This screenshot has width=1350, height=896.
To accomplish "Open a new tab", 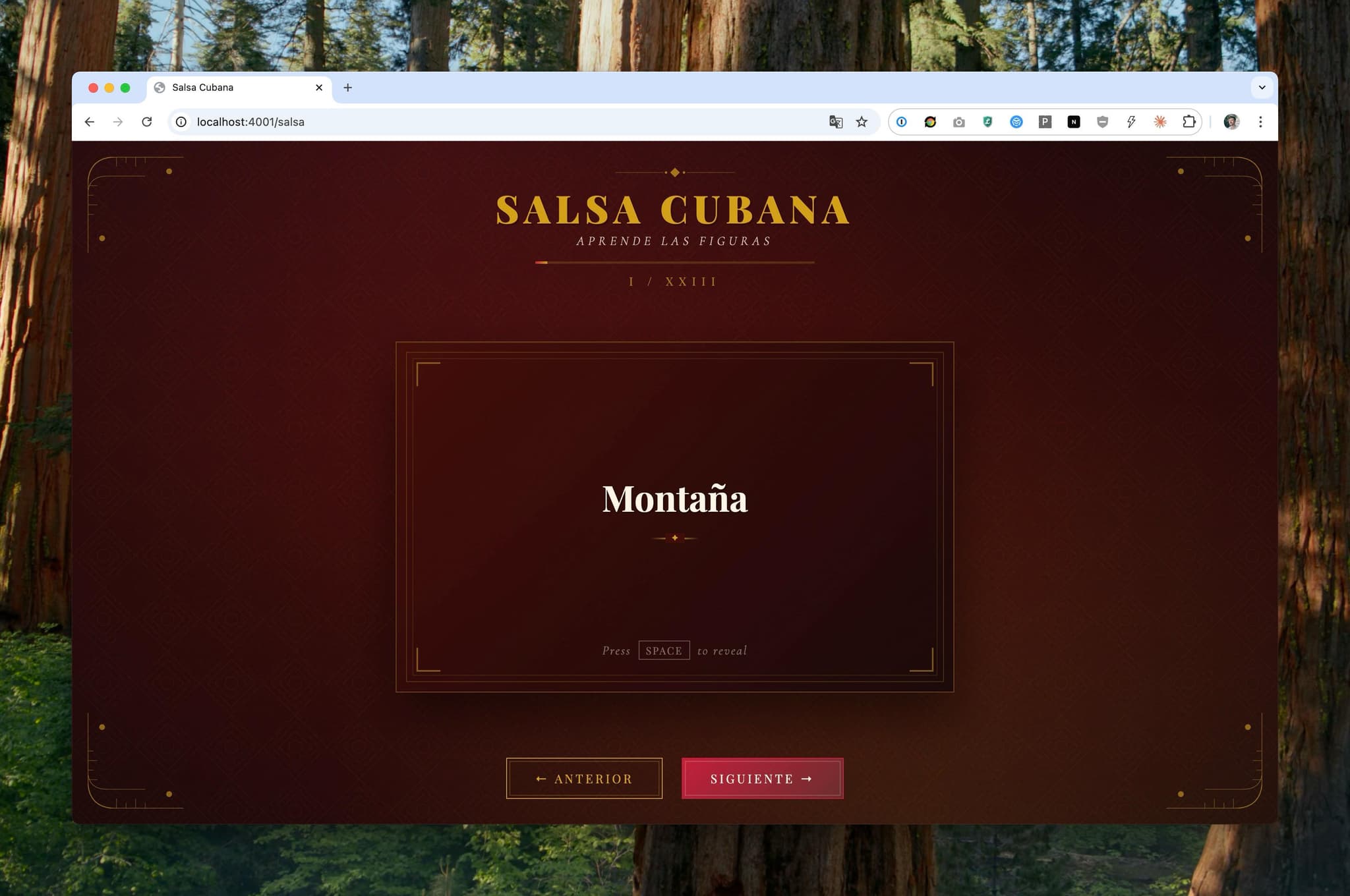I will coord(347,88).
